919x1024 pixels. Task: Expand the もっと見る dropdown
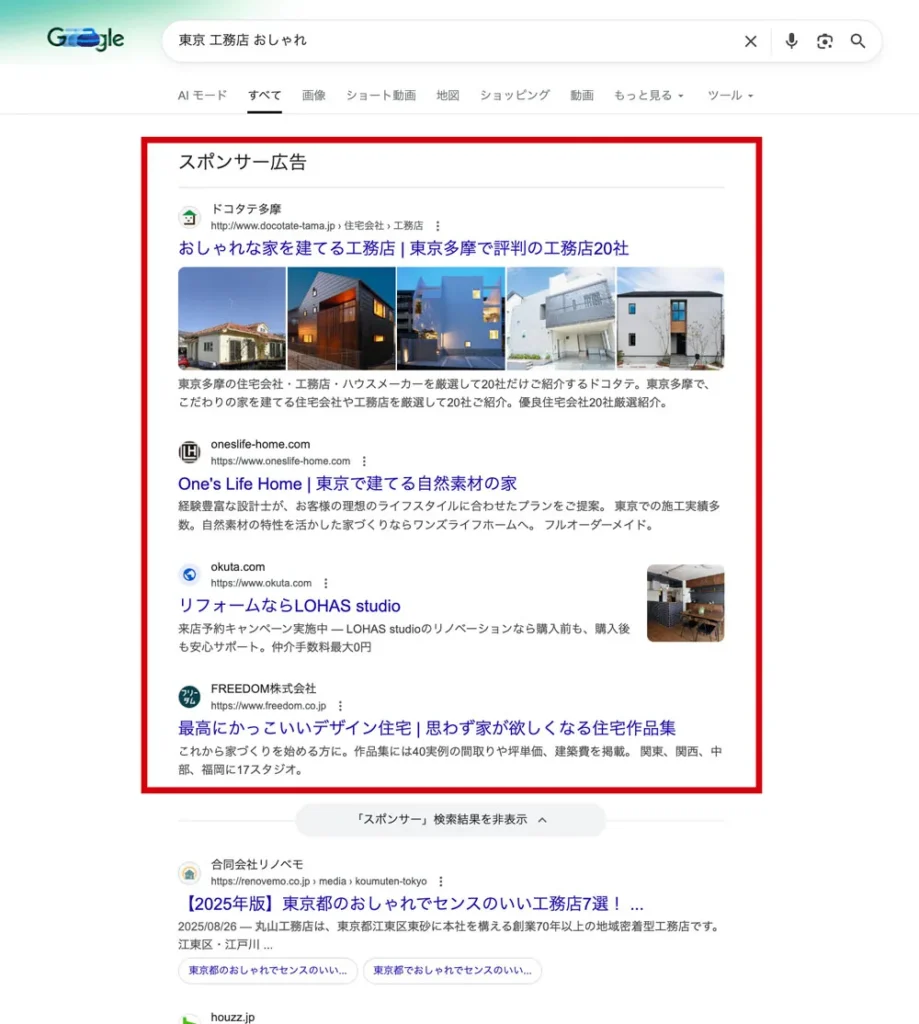(x=649, y=96)
